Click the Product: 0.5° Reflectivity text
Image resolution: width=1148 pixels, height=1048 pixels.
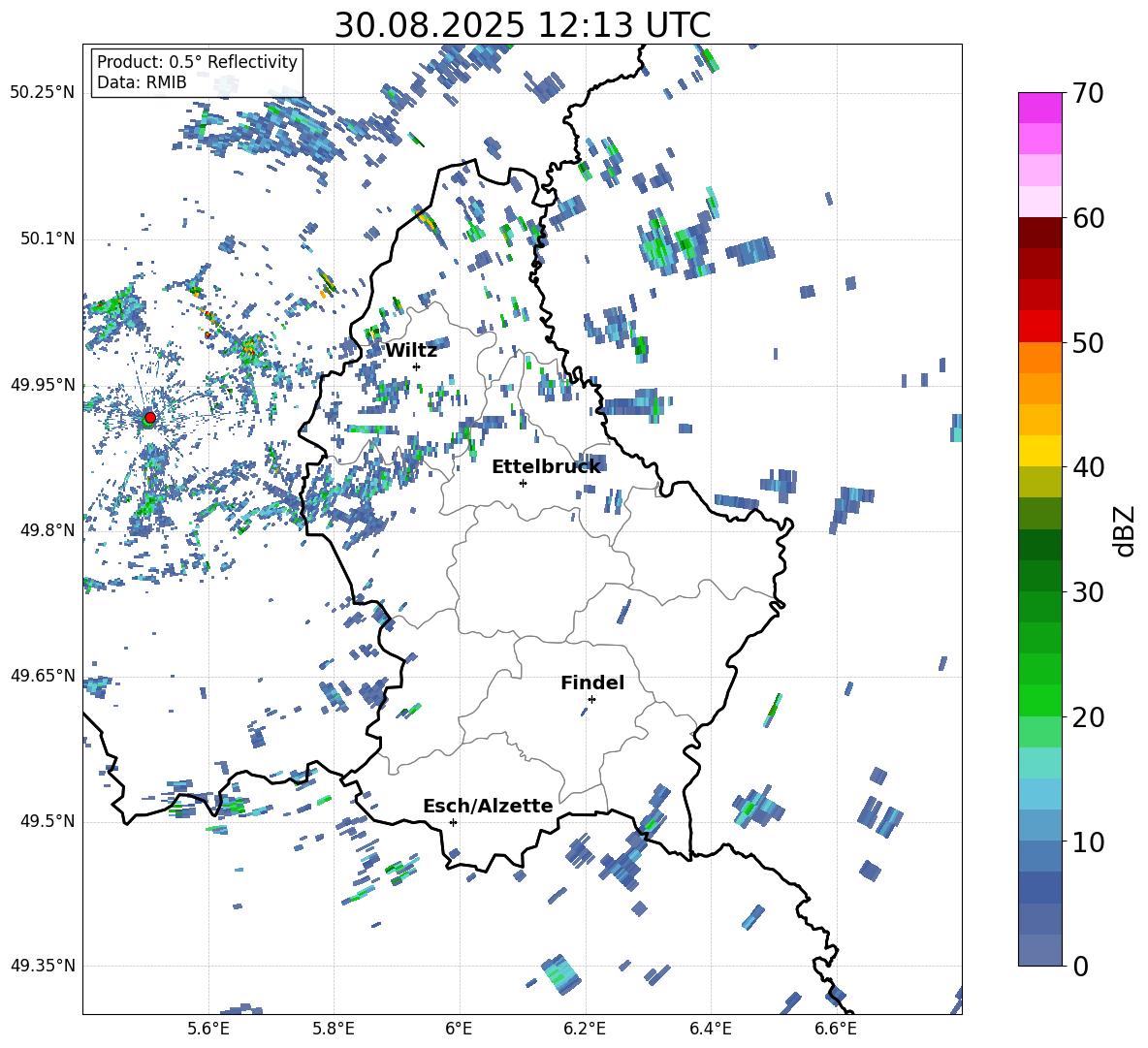197,61
